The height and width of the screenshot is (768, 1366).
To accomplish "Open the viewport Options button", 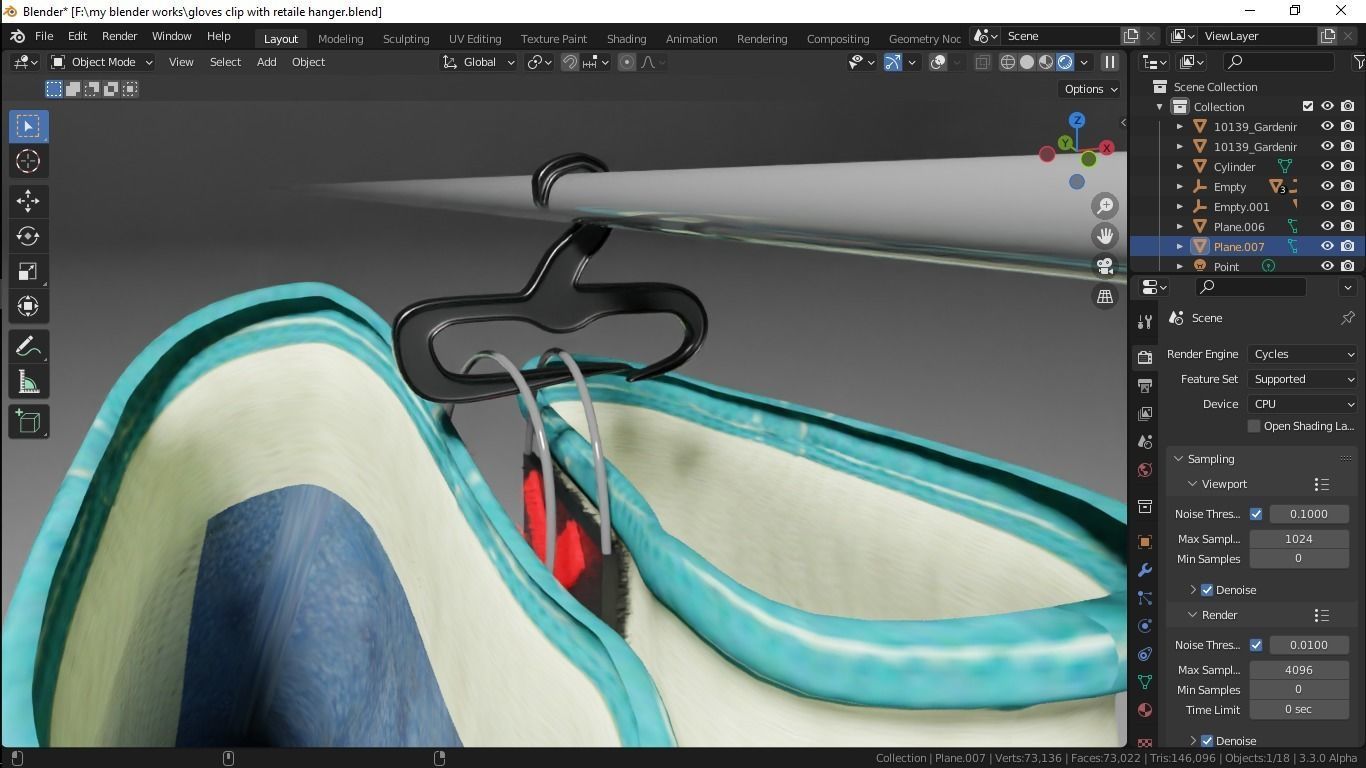I will (x=1090, y=89).
